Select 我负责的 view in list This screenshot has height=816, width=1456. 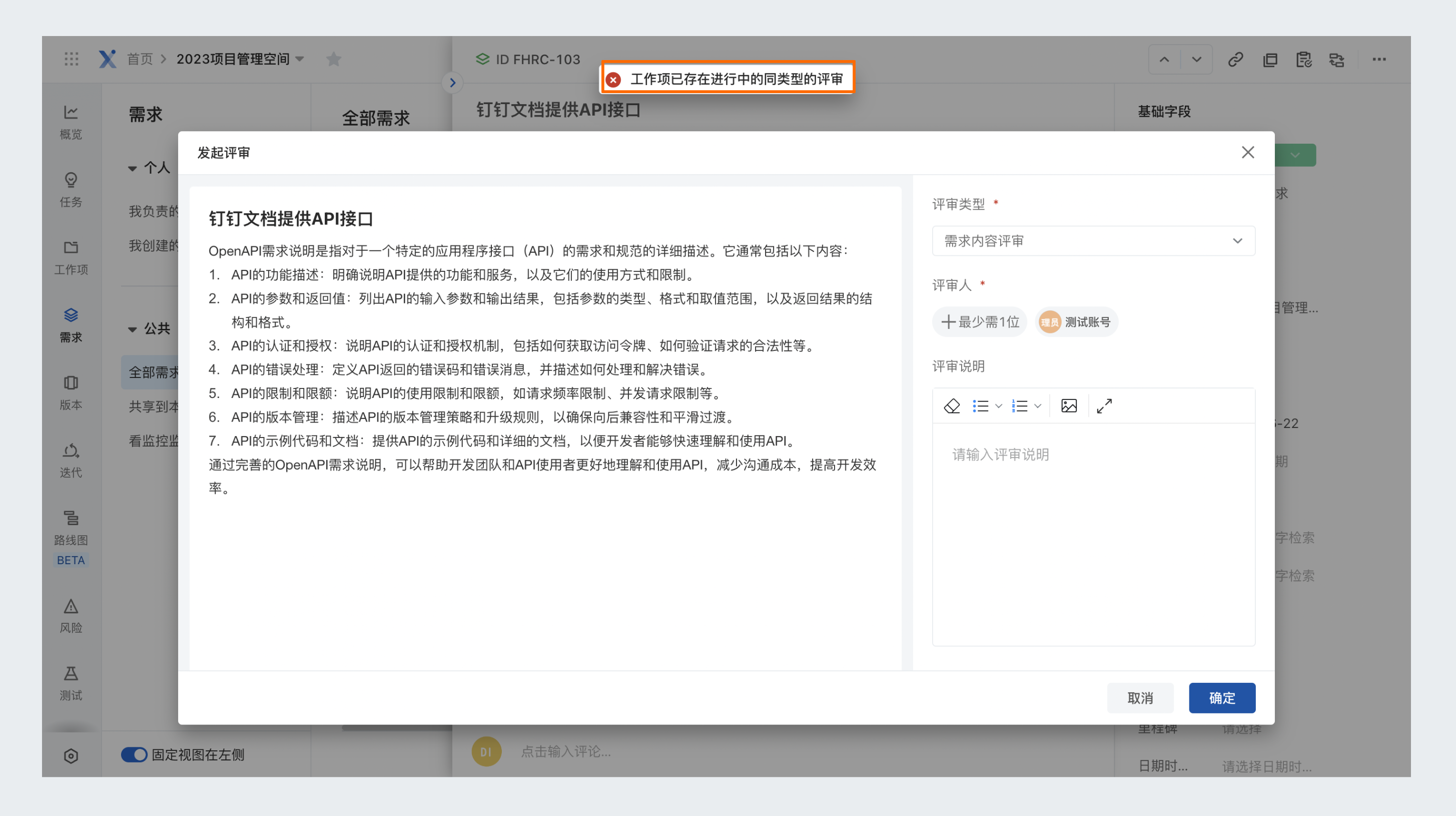(x=153, y=211)
